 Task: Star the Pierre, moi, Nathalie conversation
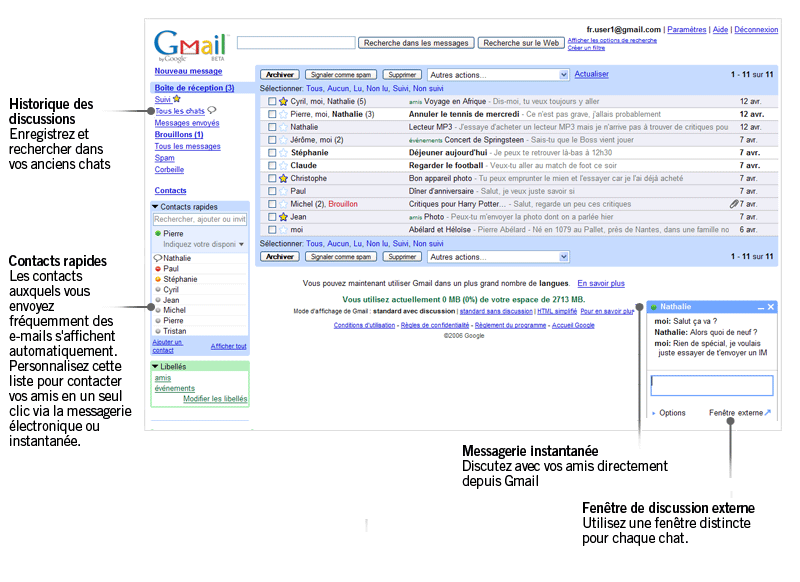click(x=284, y=114)
